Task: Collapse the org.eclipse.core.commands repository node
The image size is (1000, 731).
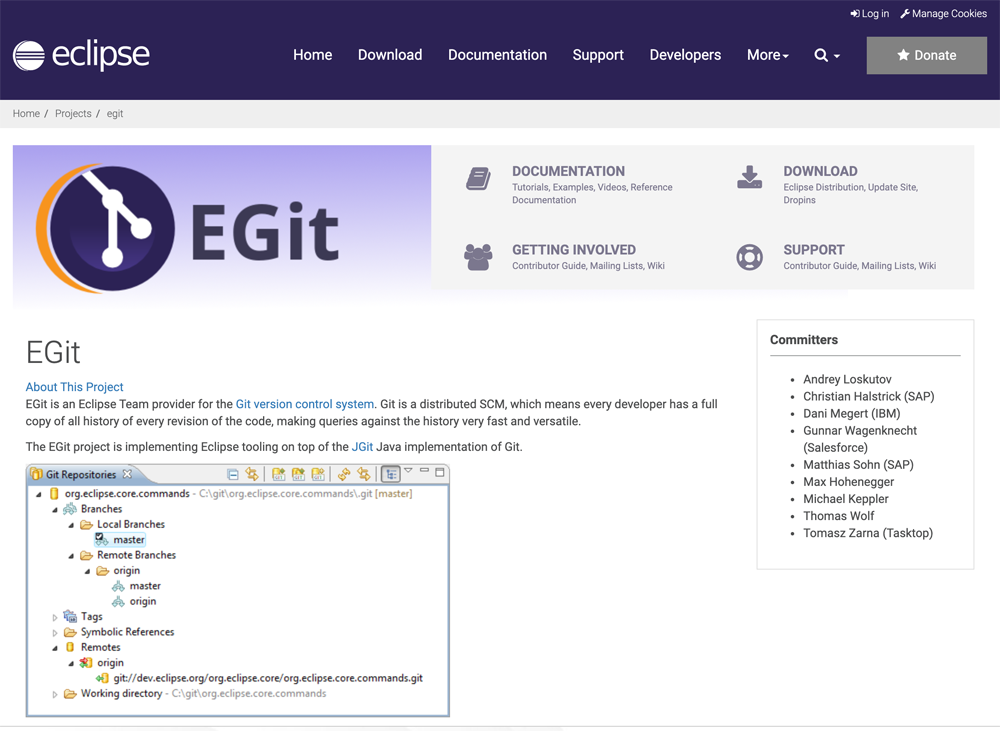Action: (38, 494)
